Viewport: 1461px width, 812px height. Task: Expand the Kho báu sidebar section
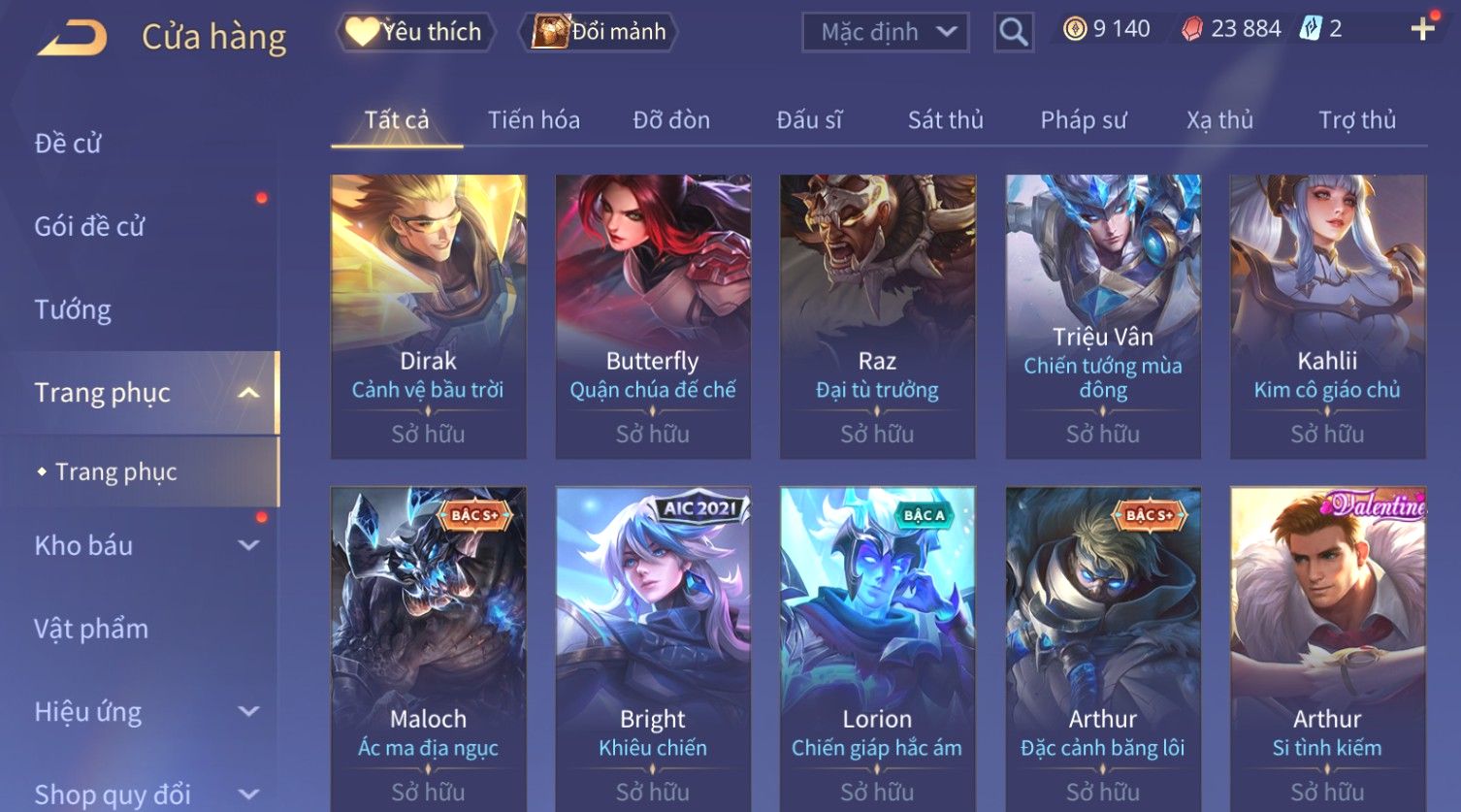click(248, 545)
